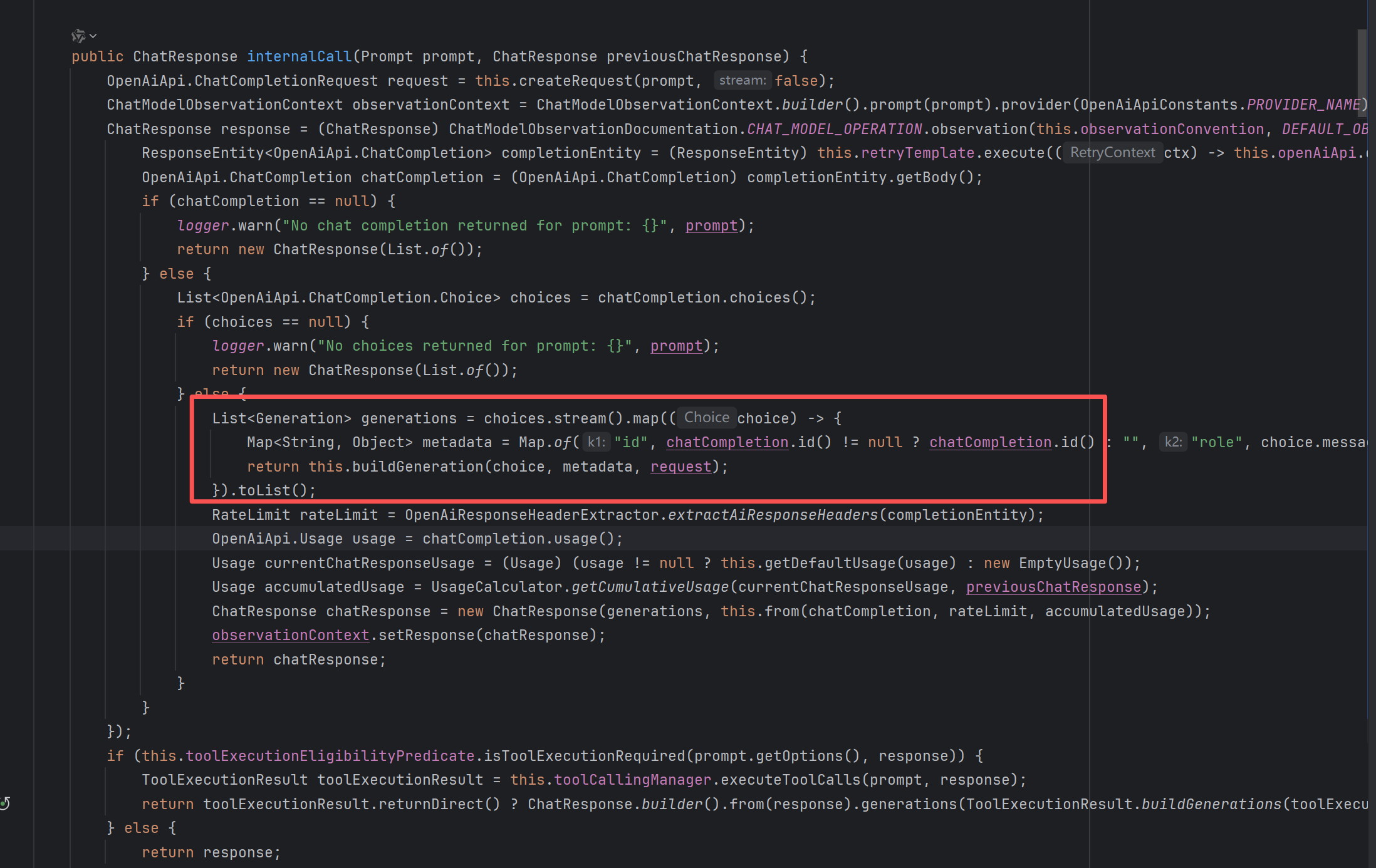Click executeToolCalls method name

pos(790,780)
